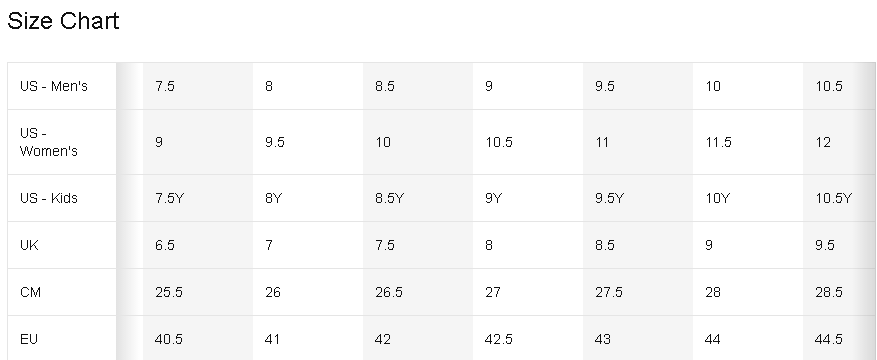Screen dimensions: 877x360
Task: Select the US - Women's row label
Action: [x=62, y=142]
